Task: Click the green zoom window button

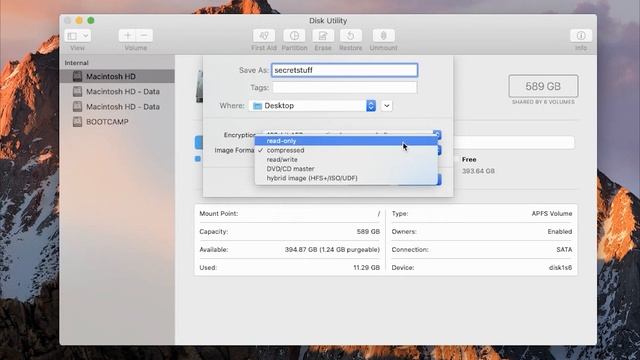Action: pos(91,20)
